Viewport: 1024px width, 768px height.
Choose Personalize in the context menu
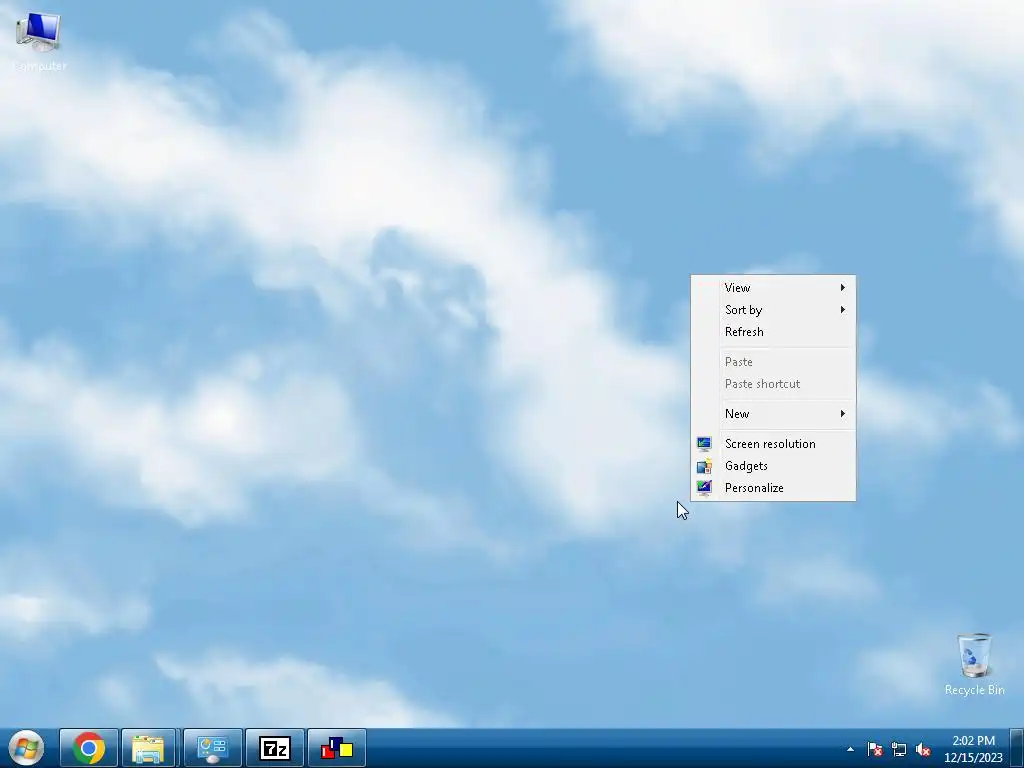point(773,488)
